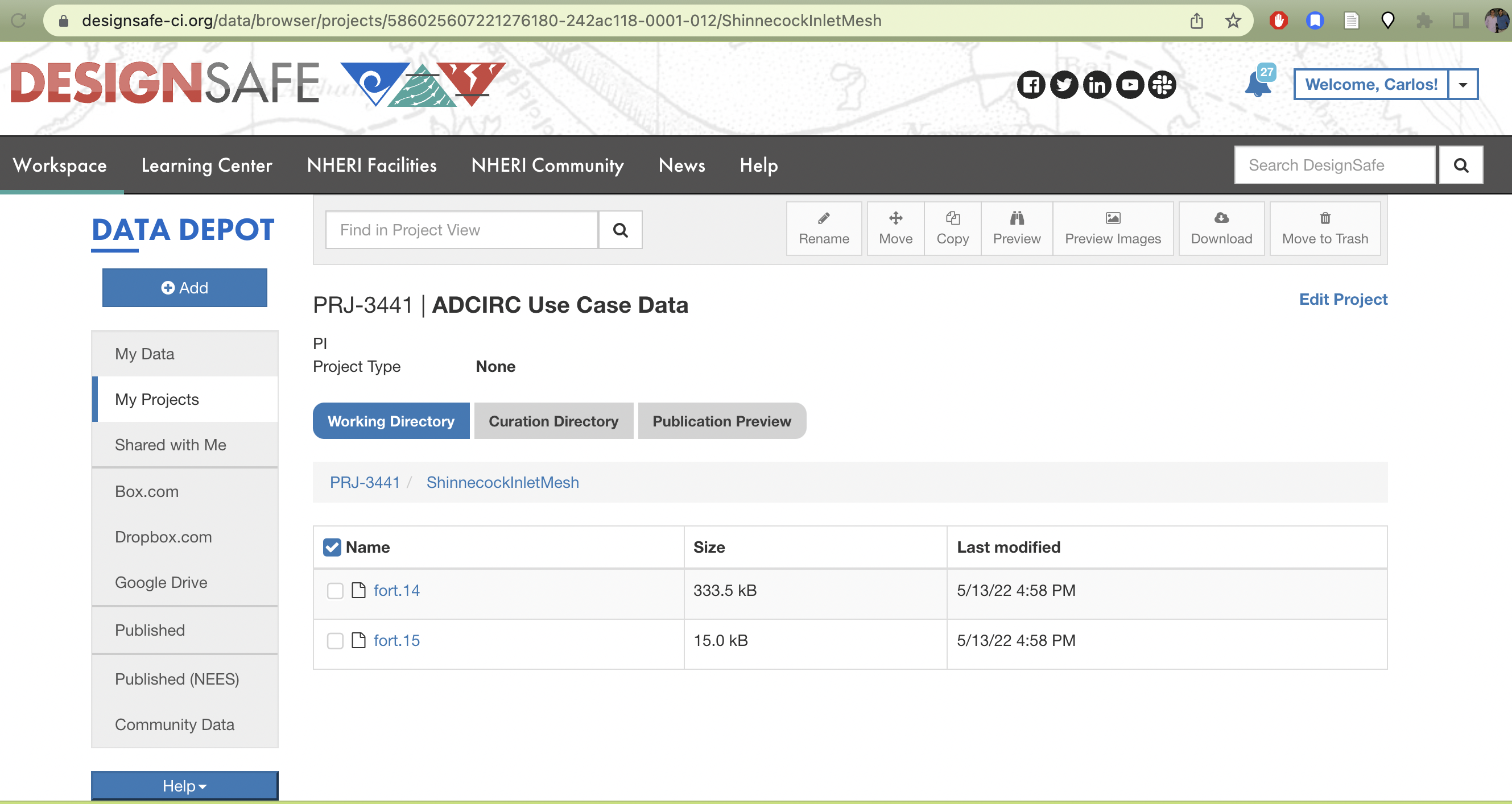Open the Learning Center menu
Image resolution: width=1512 pixels, height=804 pixels.
pos(206,165)
